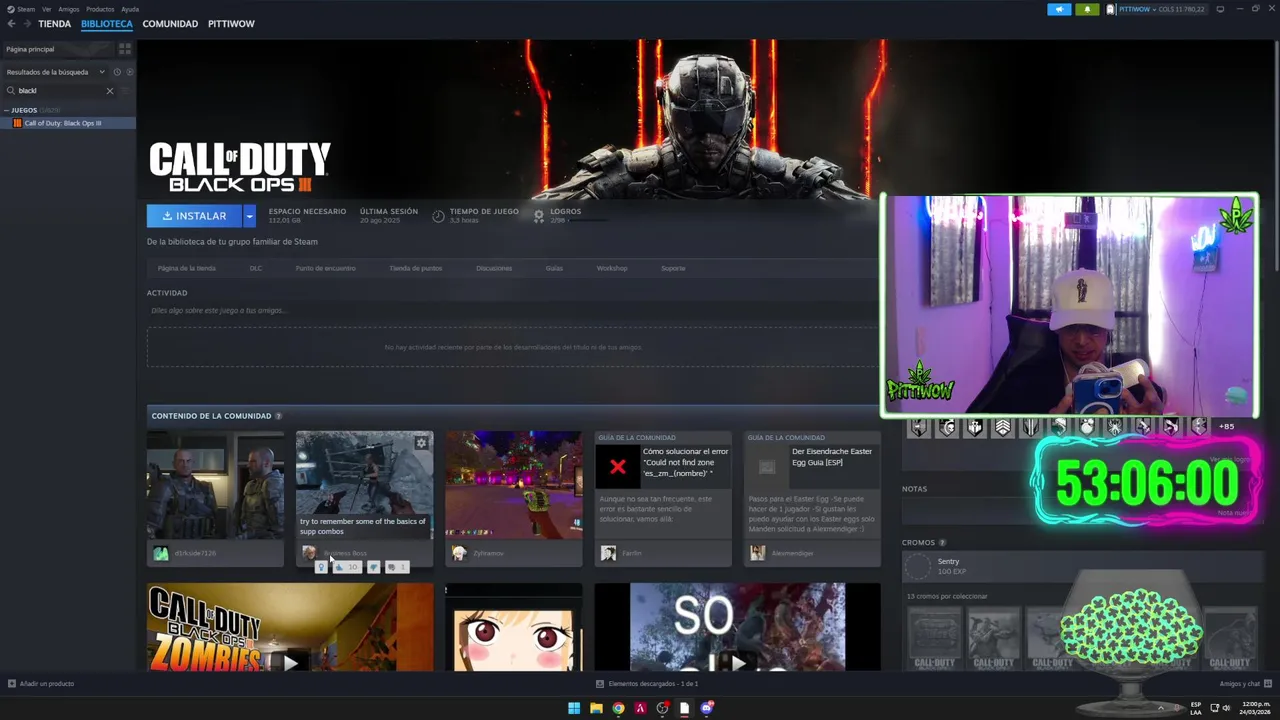Image resolution: width=1280 pixels, height=720 pixels.
Task: Open the Windows Start menu
Action: click(x=574, y=708)
